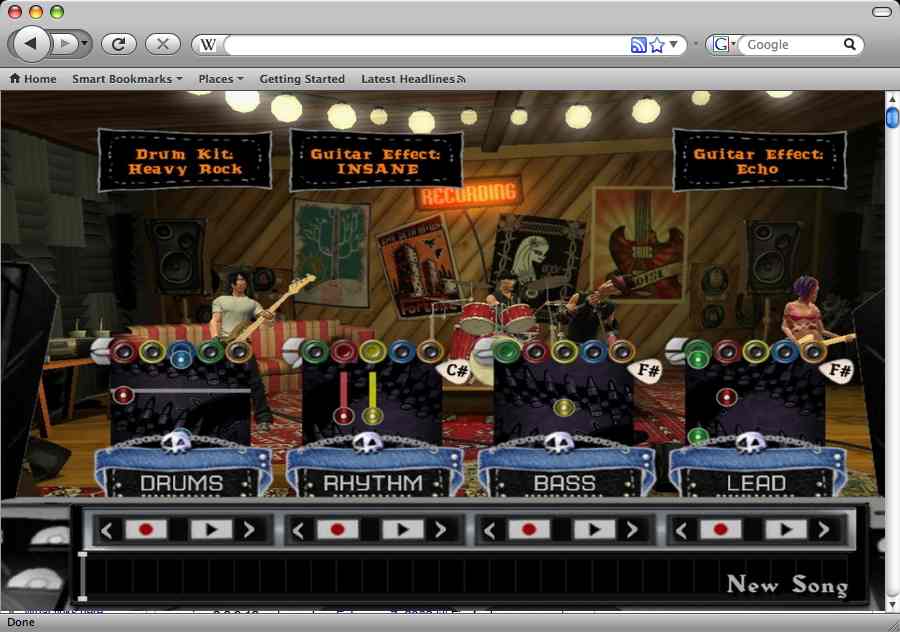
Task: Subscribe via the RSS feed icon
Action: (x=638, y=45)
